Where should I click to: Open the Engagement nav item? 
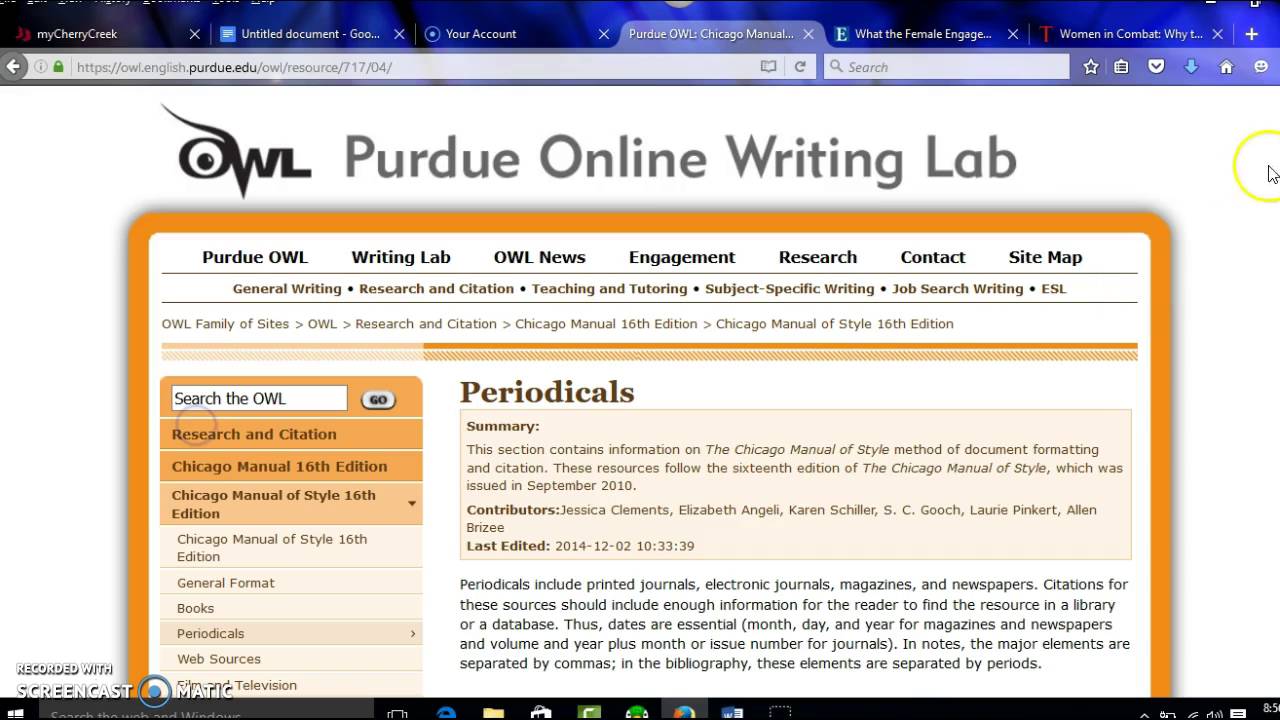pyautogui.click(x=682, y=257)
